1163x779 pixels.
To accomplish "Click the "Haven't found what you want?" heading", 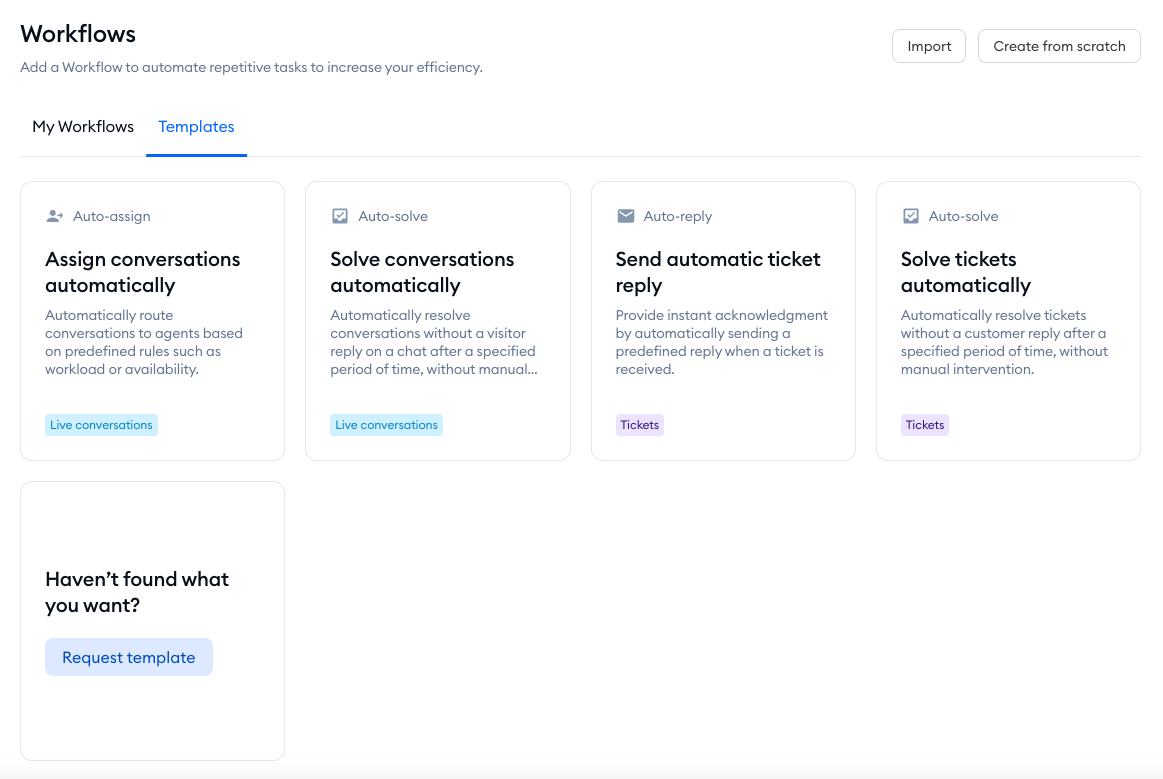I will [137, 592].
